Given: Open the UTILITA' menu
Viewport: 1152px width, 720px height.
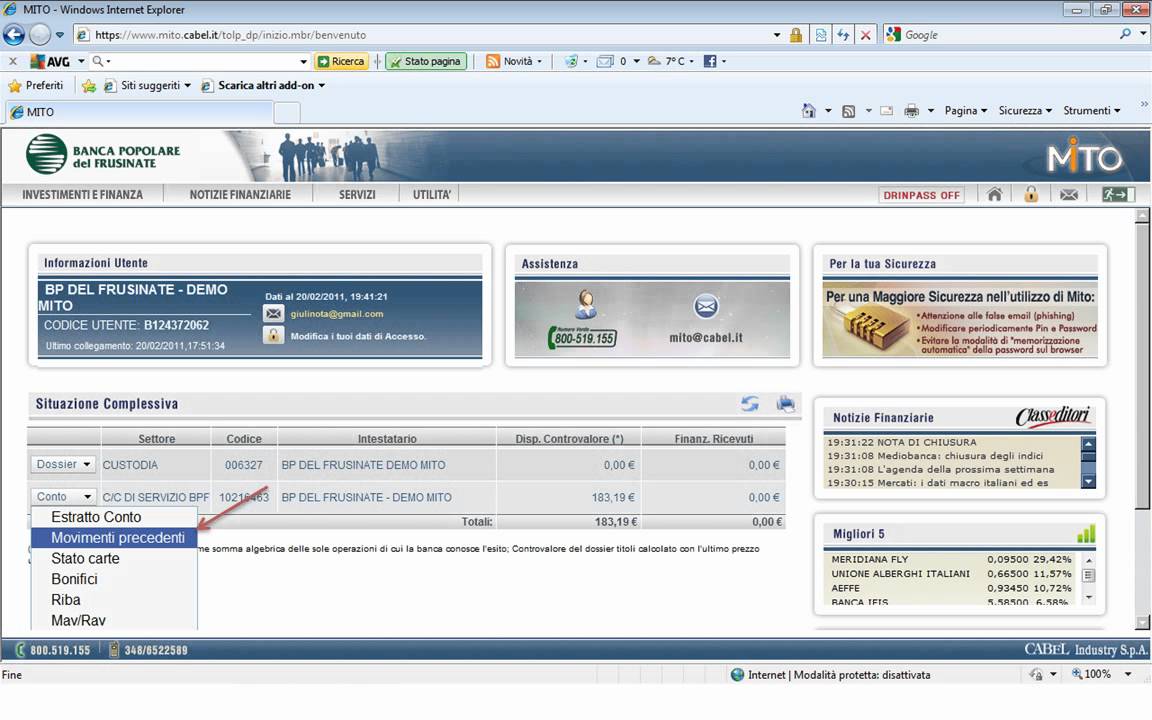Looking at the screenshot, I should pos(431,195).
